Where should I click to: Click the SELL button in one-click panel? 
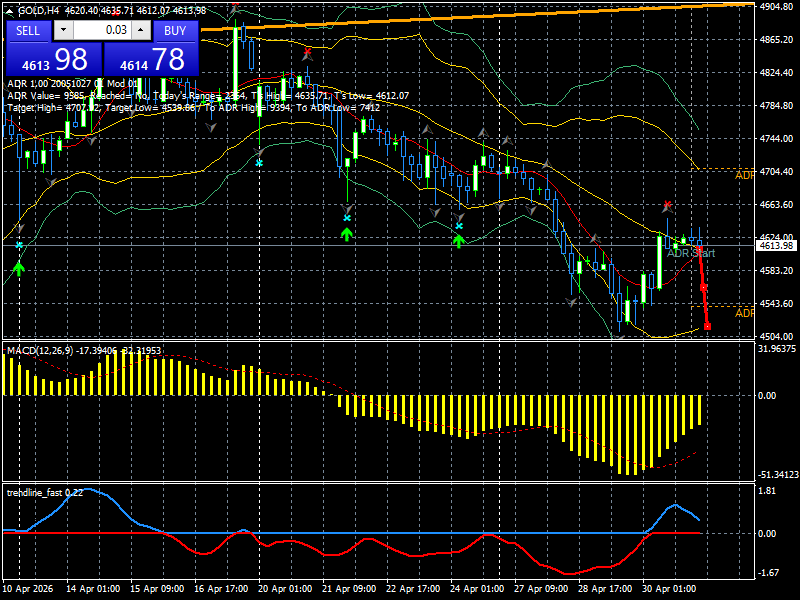click(28, 31)
